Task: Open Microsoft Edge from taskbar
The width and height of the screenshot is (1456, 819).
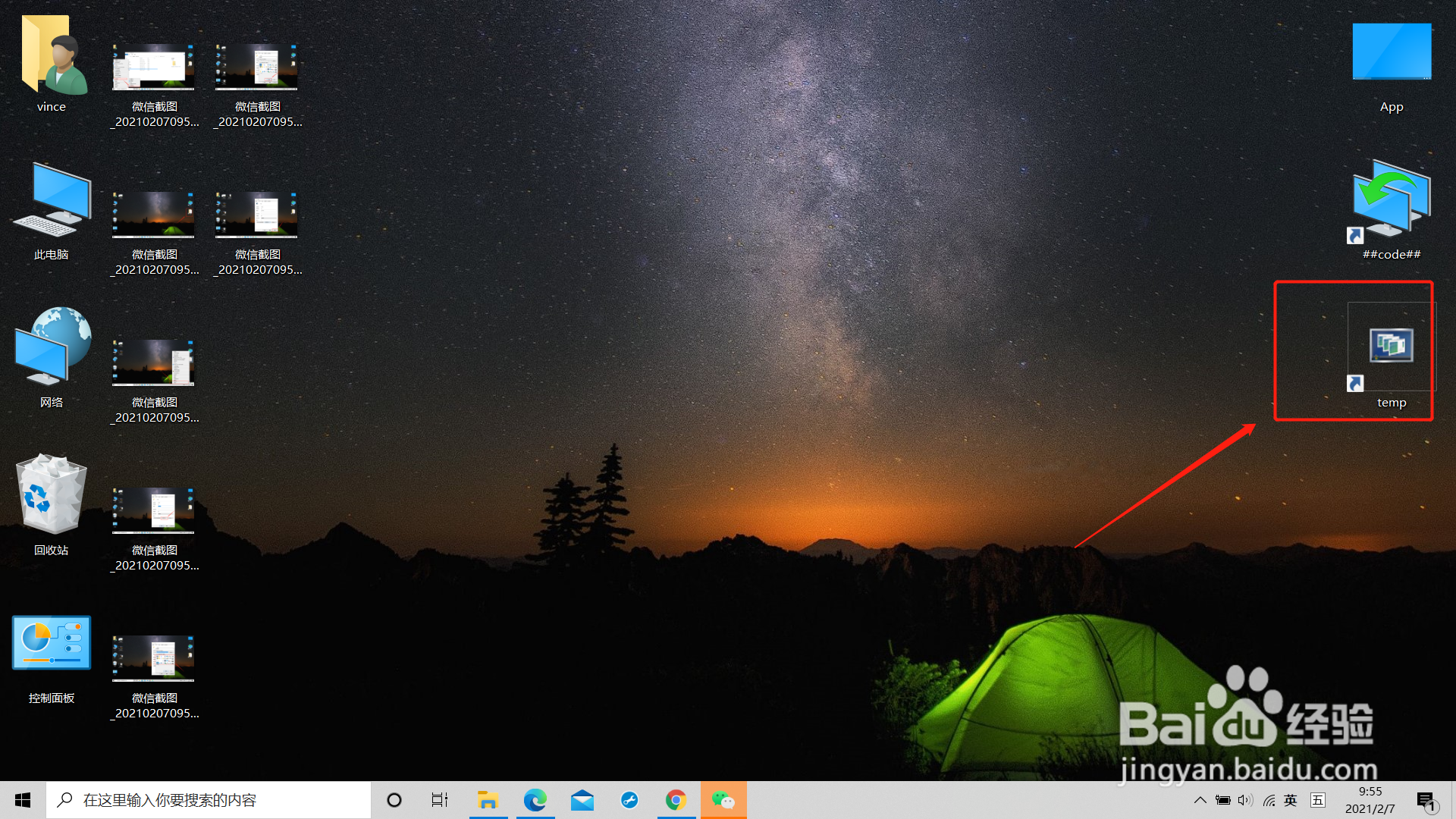Action: [x=535, y=800]
